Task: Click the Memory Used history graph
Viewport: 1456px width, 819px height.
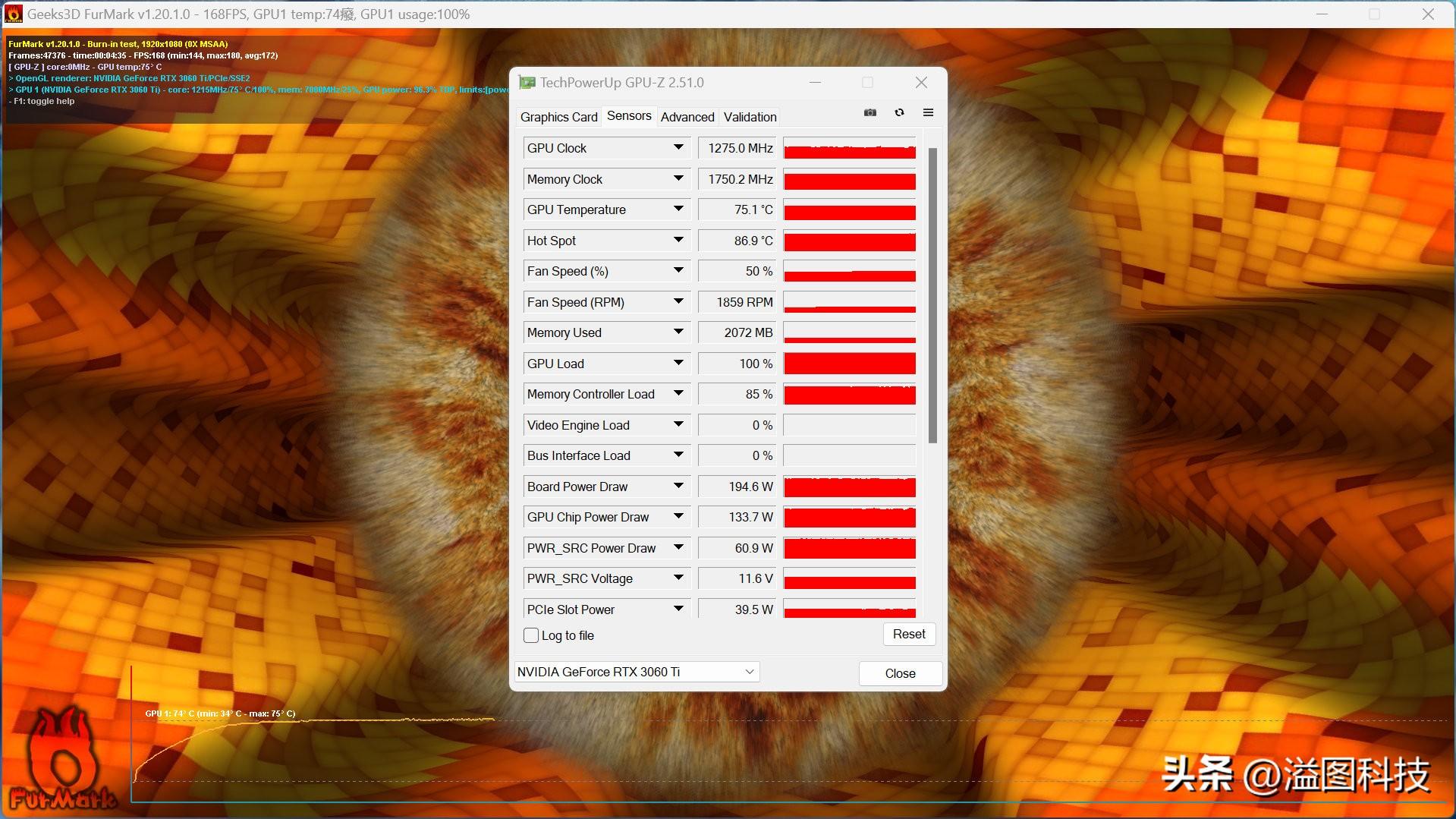Action: (x=849, y=332)
